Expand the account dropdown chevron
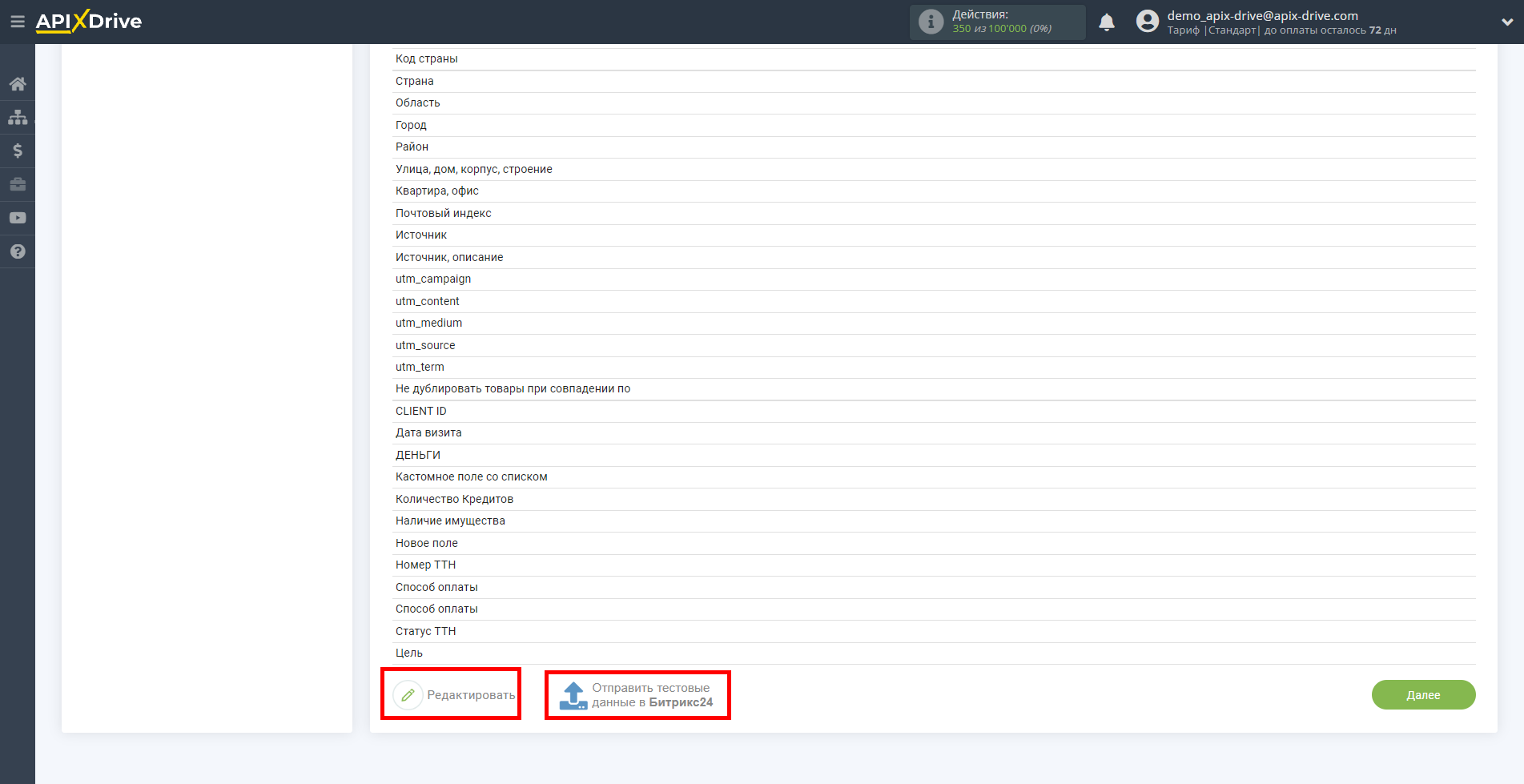The image size is (1524, 784). 1507,22
